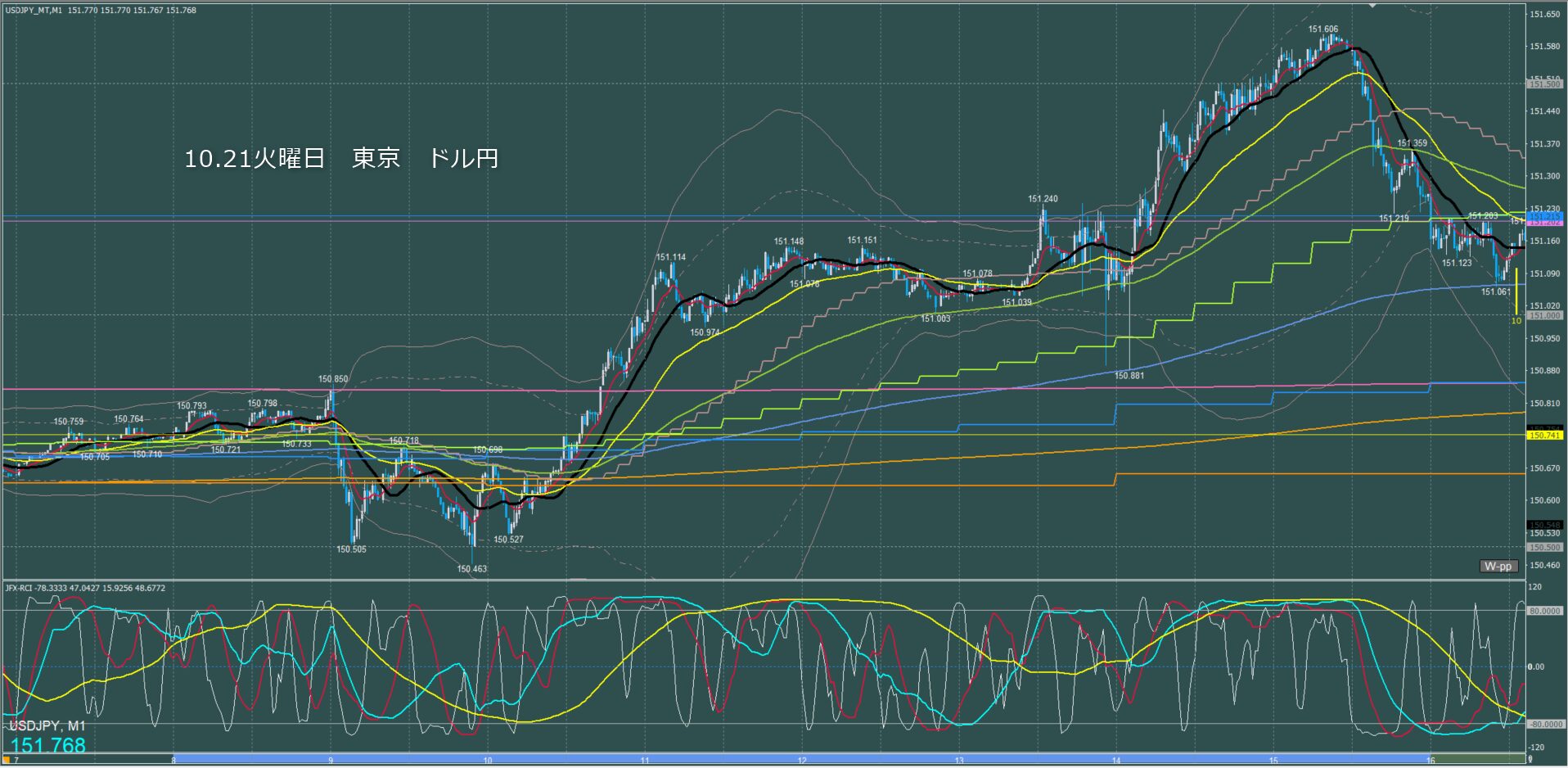Click the orange square marker on the timeline
Screen dimensions: 1568x768
7,761
